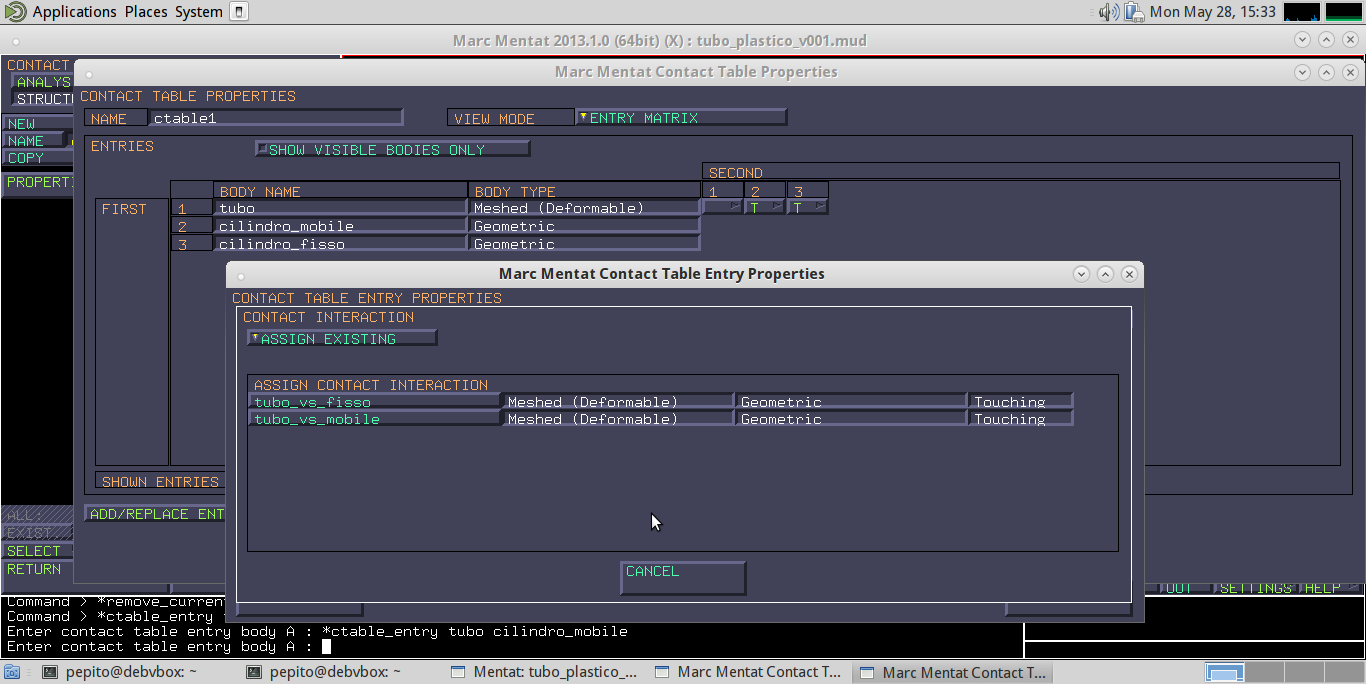The width and height of the screenshot is (1366, 684).
Task: Click Touching cell for tubo_vs_mobile
Action: coord(1020,419)
